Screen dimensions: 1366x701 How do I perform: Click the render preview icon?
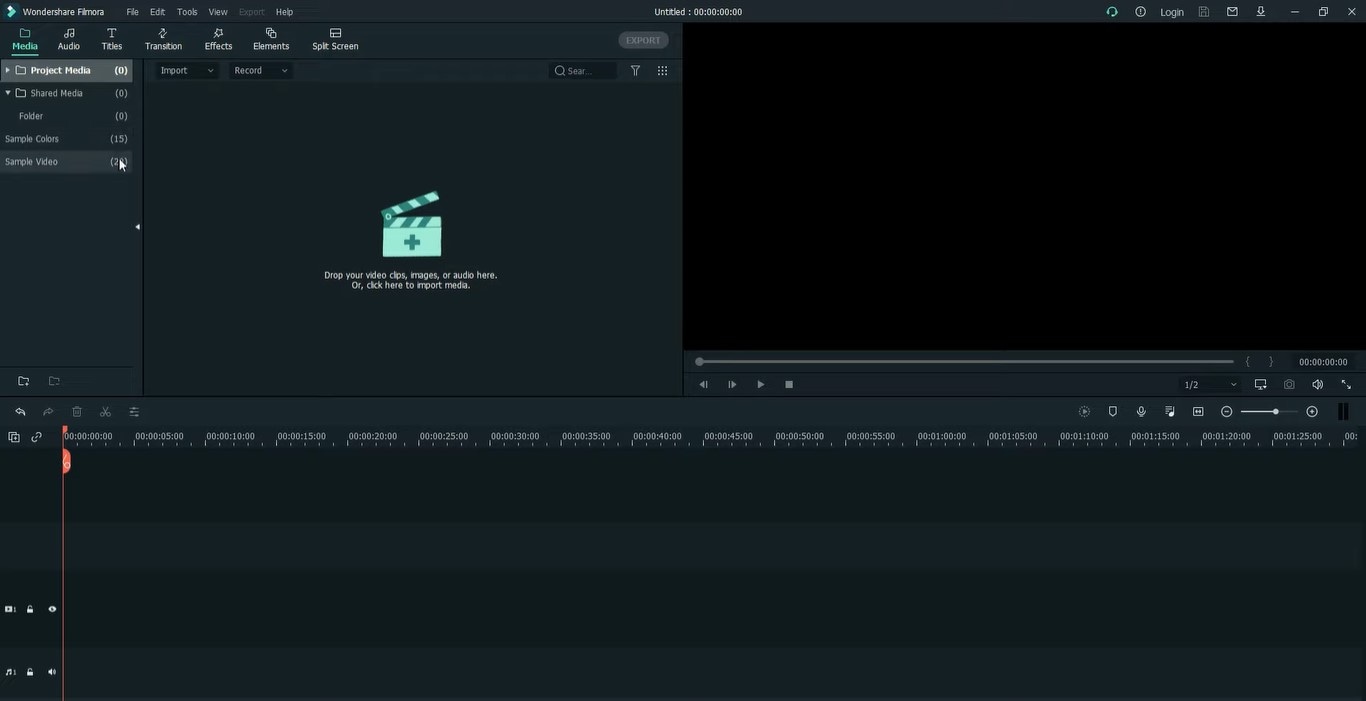tap(1084, 412)
